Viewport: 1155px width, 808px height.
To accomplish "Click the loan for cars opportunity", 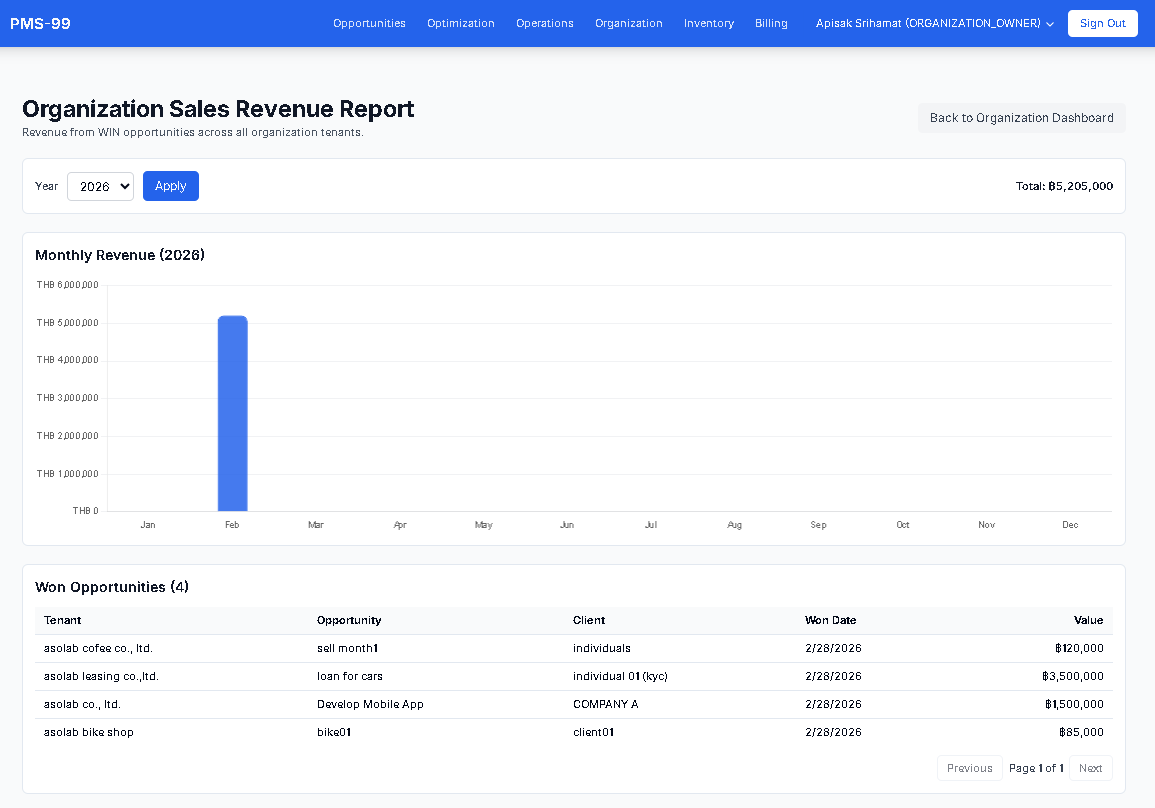I will click(x=349, y=676).
